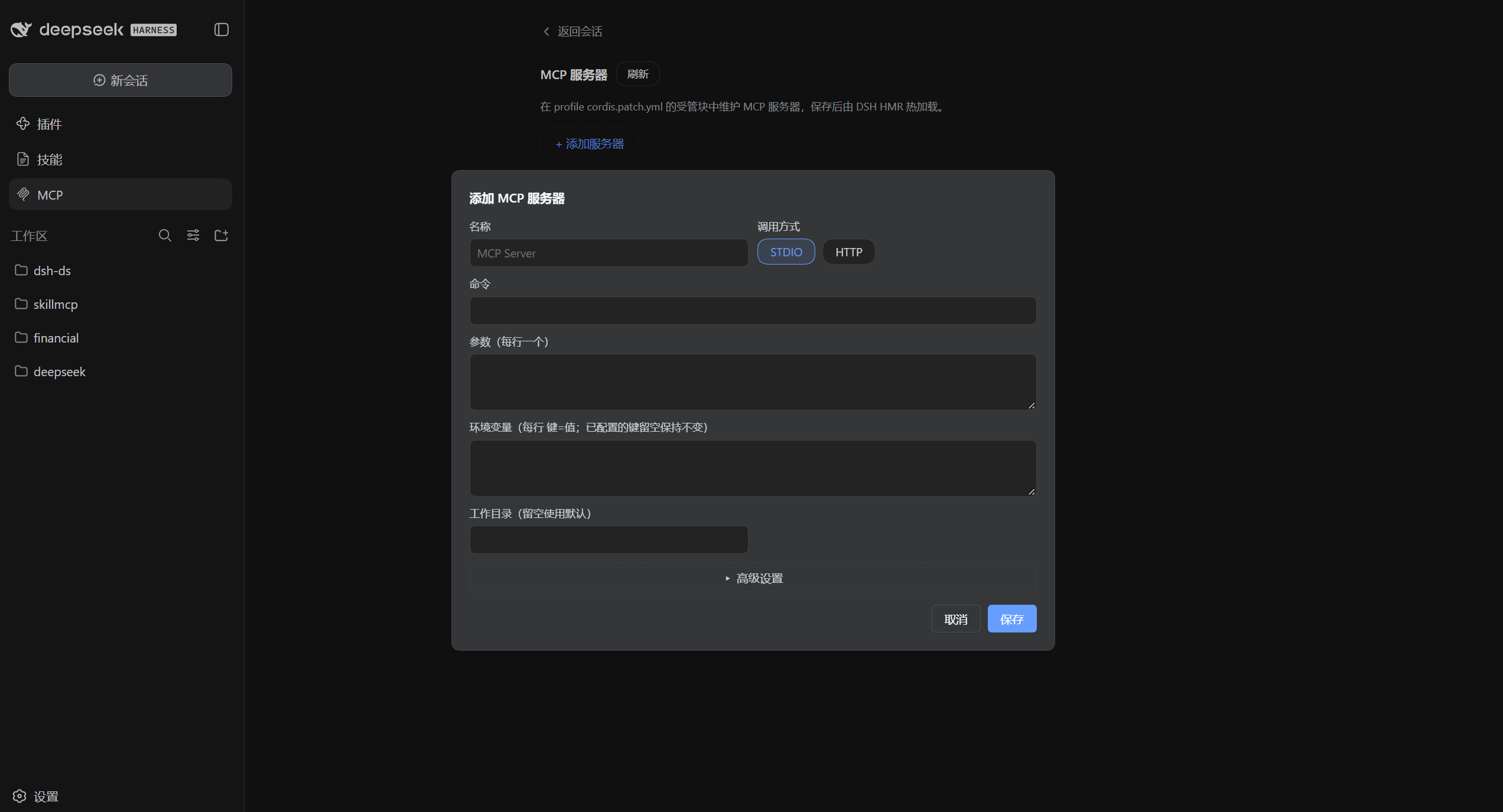Search workspaces with magnifier icon

pos(165,236)
